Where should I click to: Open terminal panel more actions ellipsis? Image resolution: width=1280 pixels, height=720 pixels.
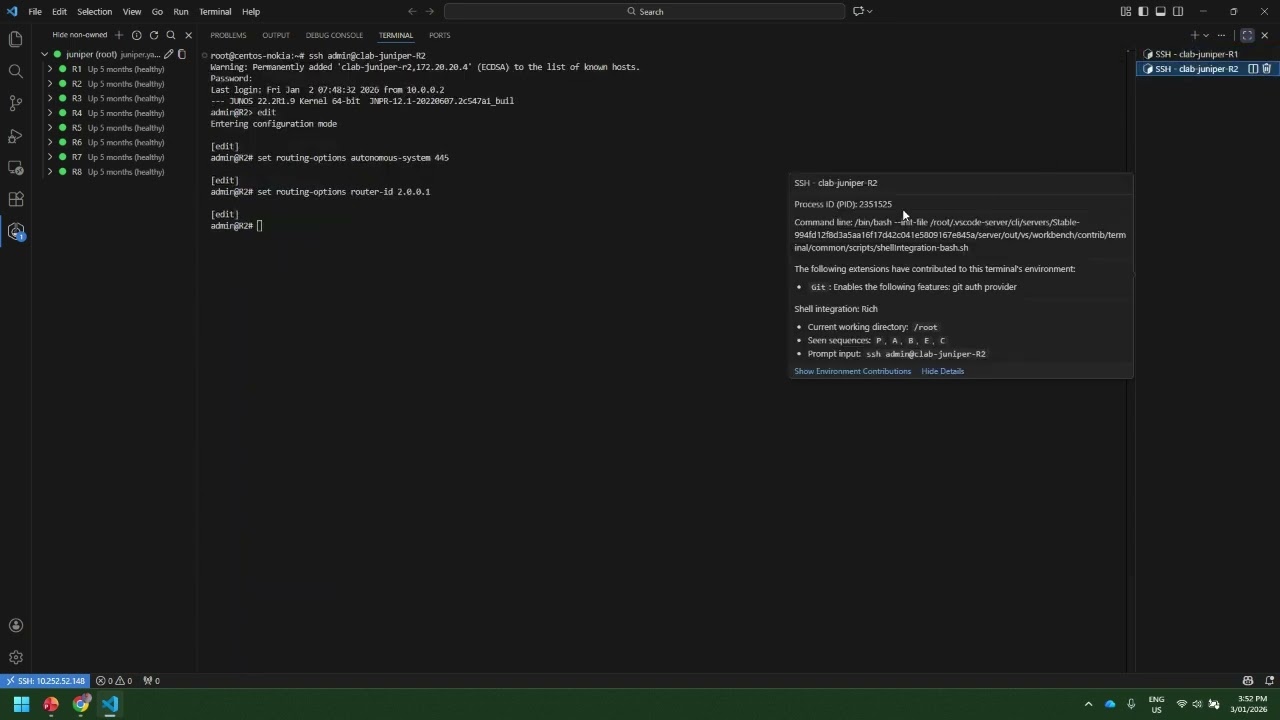click(1221, 35)
